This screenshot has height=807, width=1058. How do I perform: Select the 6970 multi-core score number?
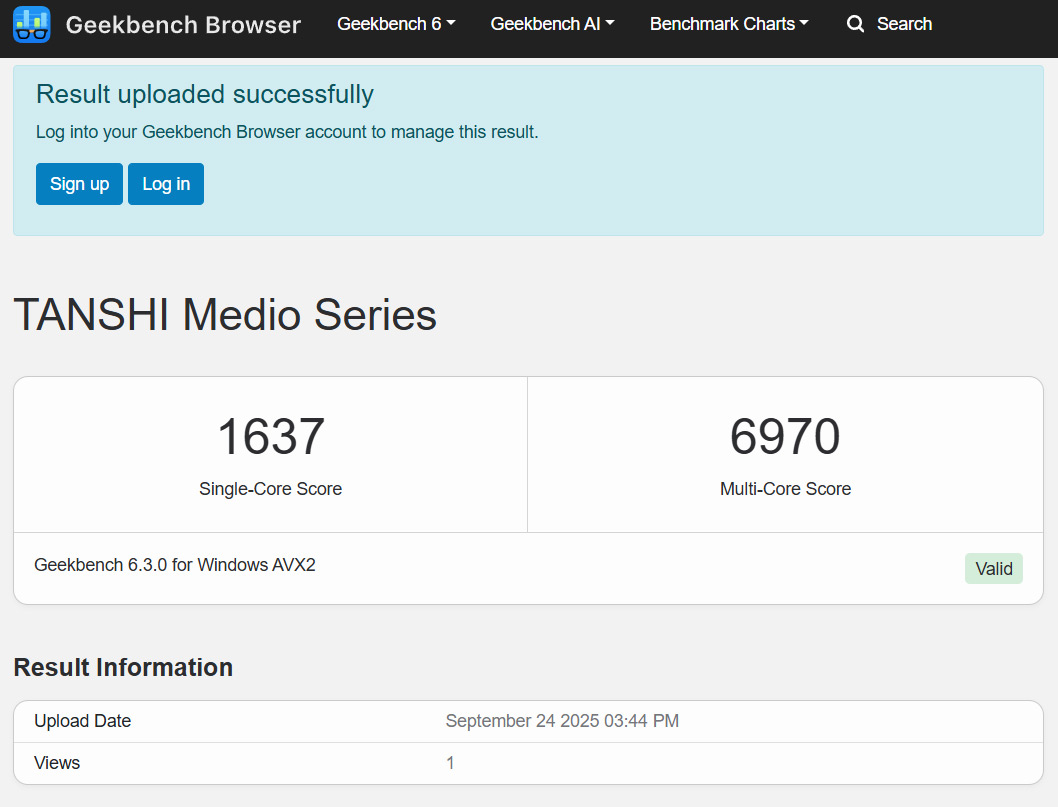tap(785, 437)
